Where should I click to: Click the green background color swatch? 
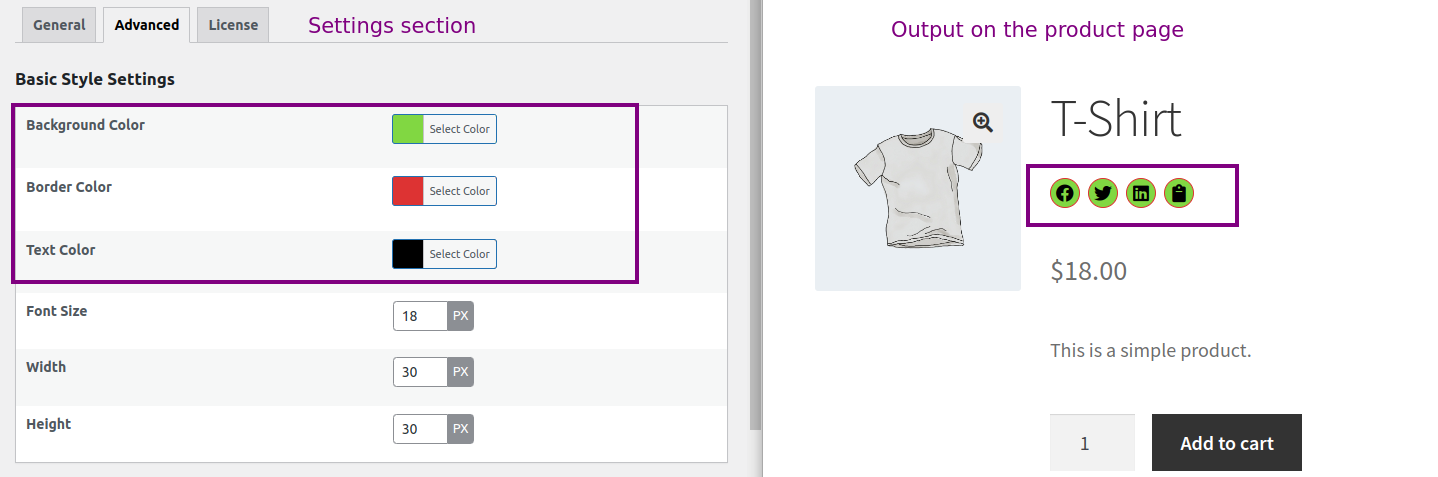[408, 129]
